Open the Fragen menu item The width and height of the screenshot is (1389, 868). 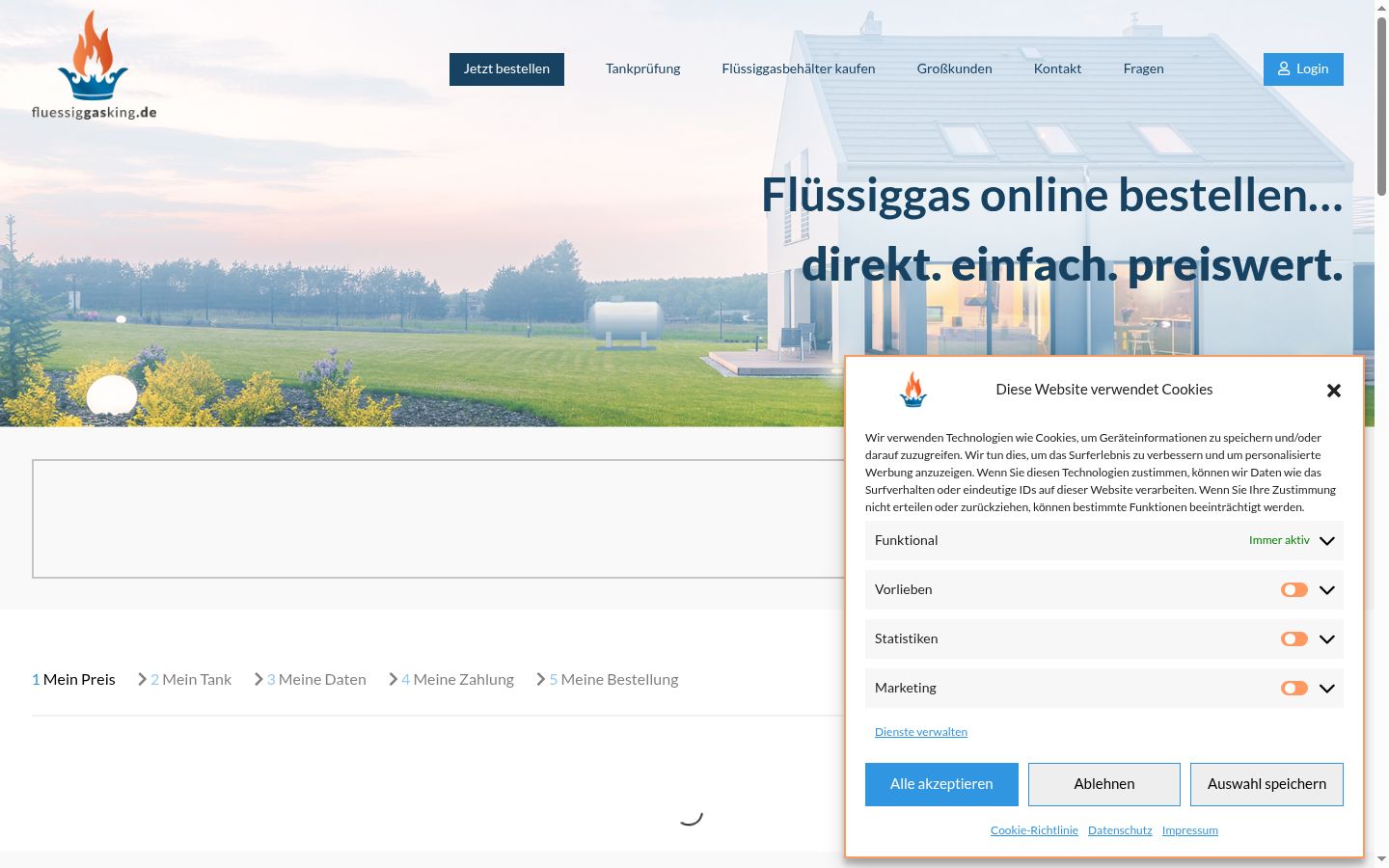[1144, 68]
